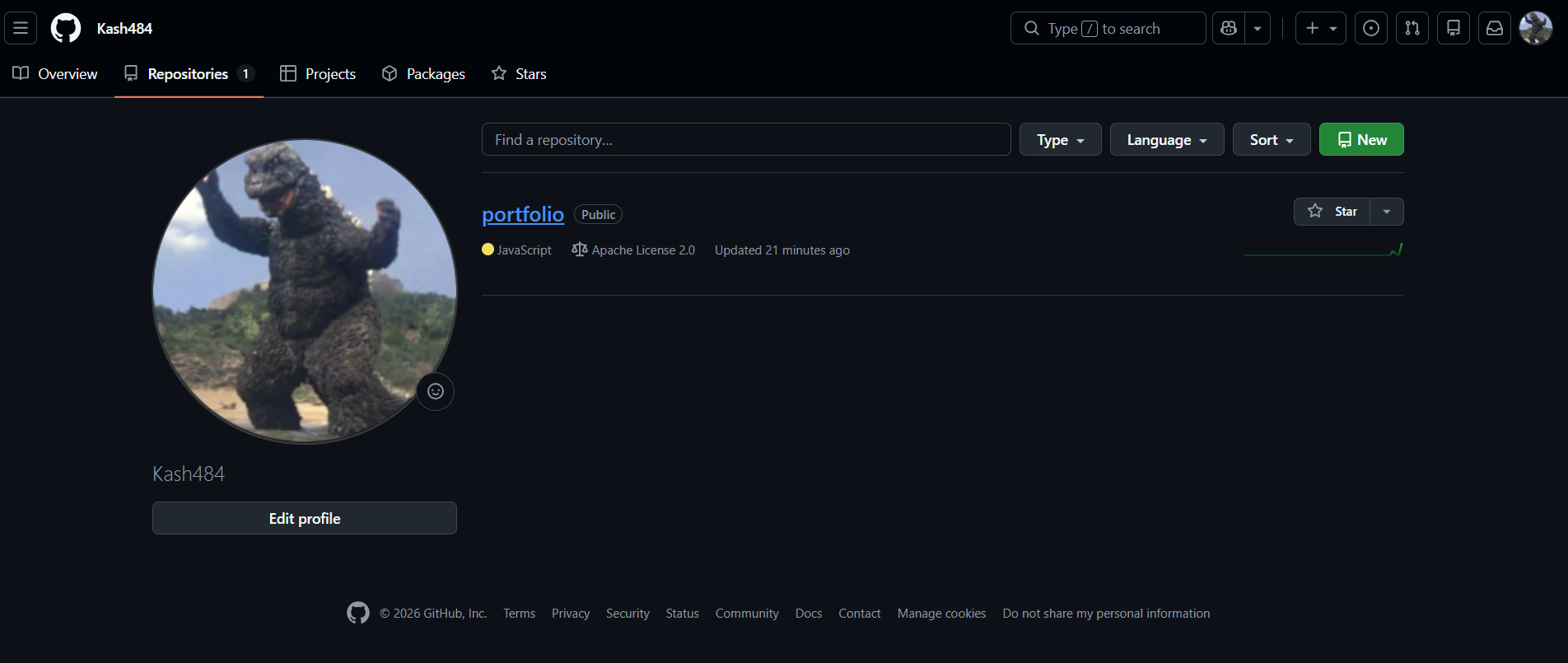
Task: Click the Kash484 username in header
Action: click(124, 28)
